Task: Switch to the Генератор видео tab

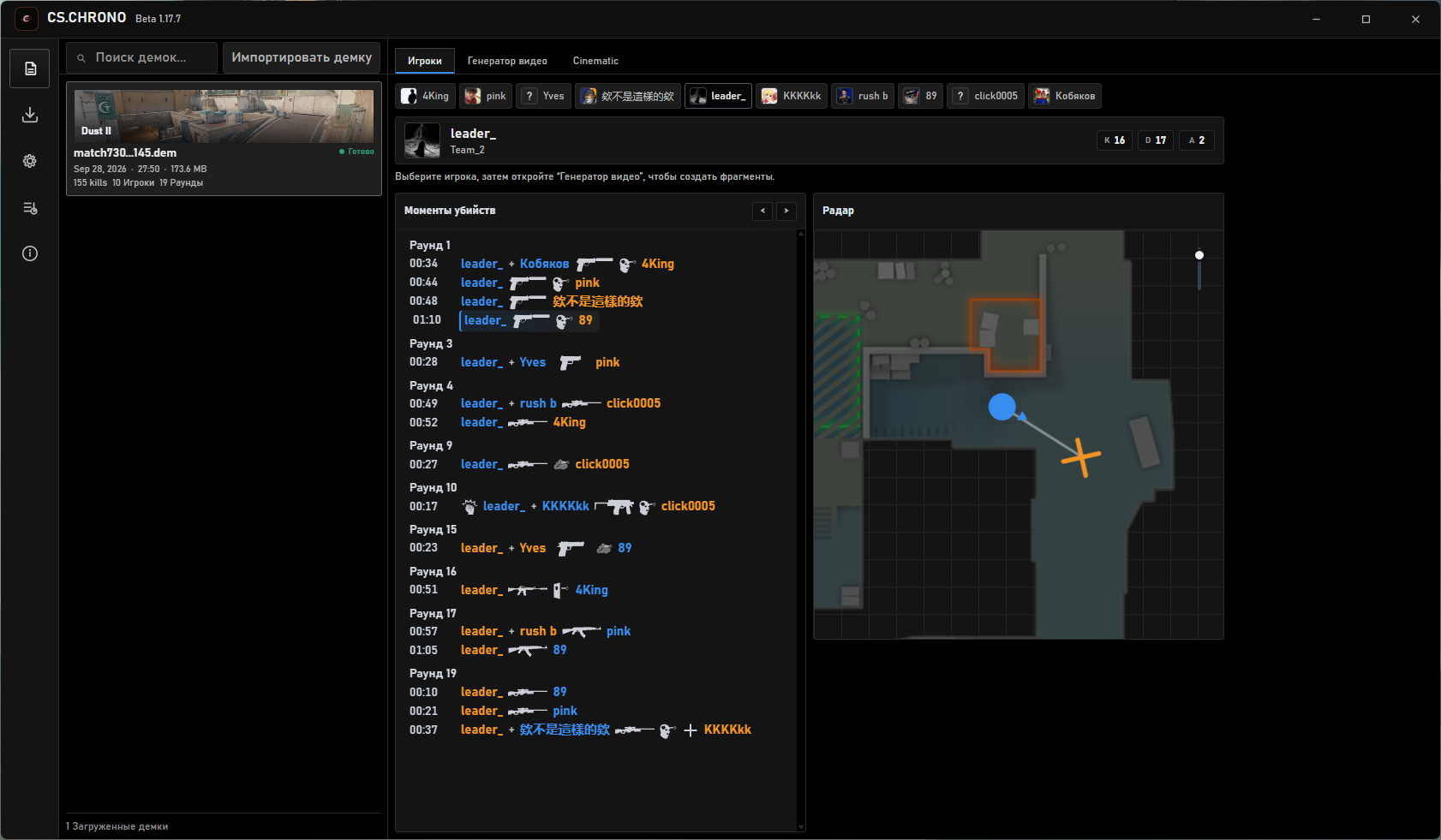Action: [x=507, y=61]
